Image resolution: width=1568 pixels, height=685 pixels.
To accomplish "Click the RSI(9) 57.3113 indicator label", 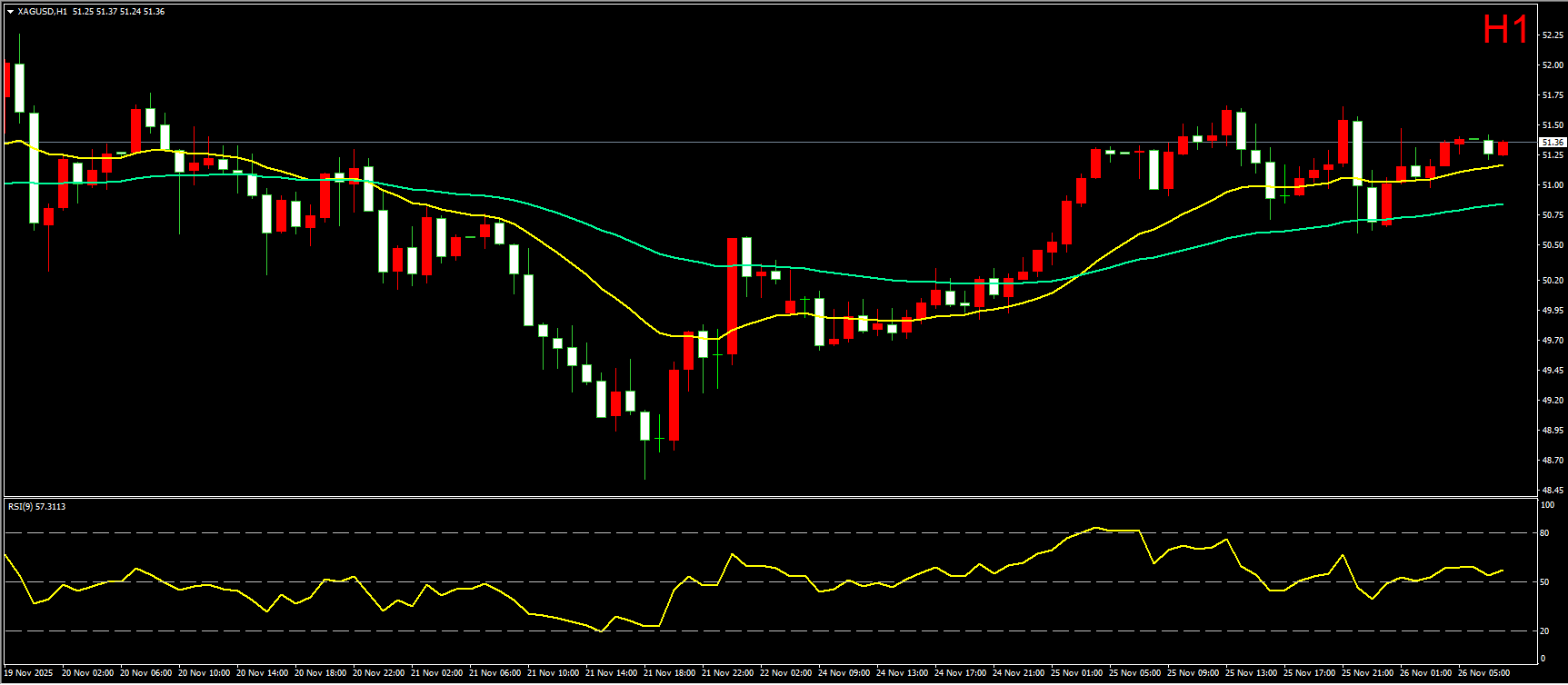I will 36,507.
